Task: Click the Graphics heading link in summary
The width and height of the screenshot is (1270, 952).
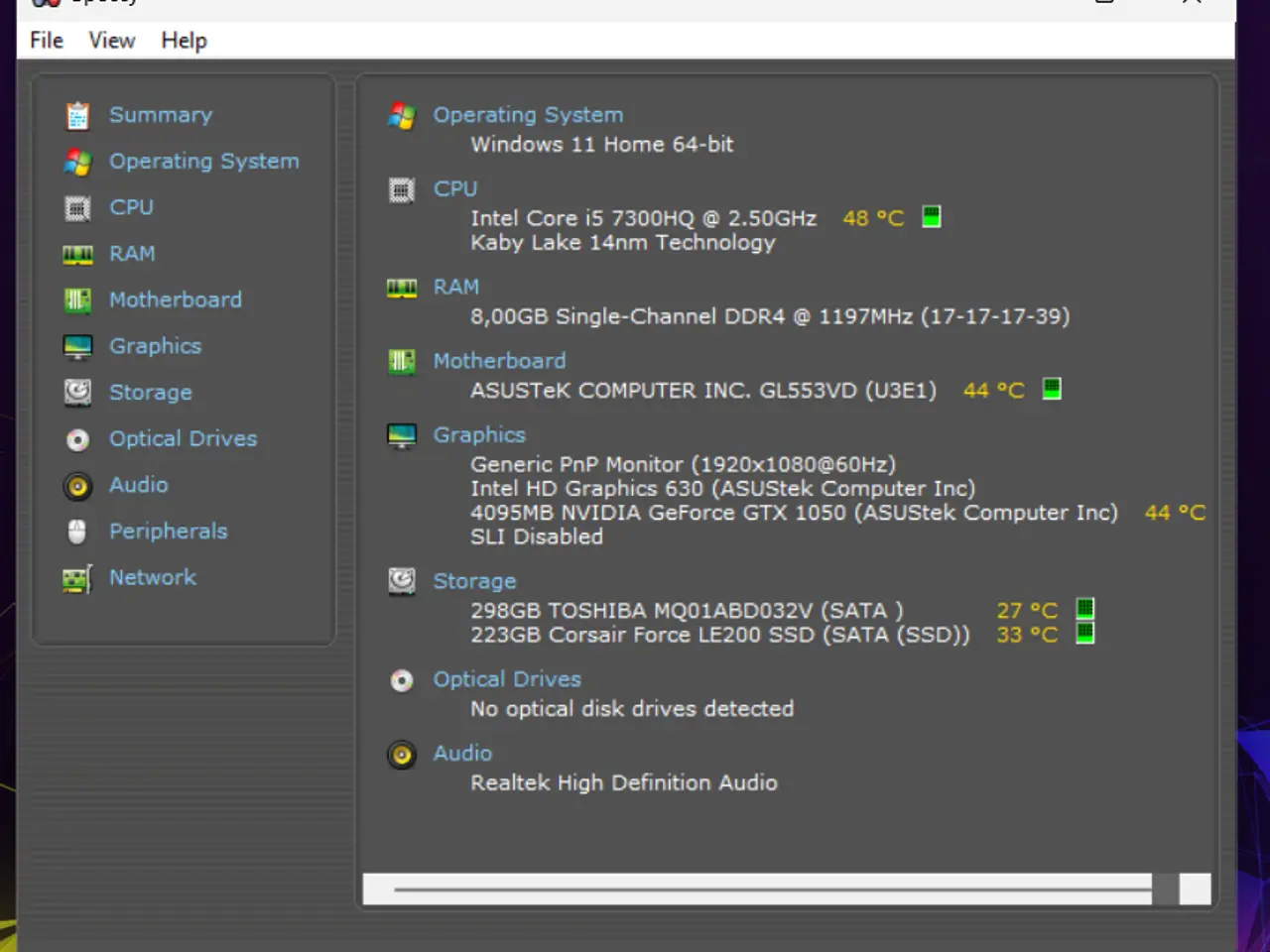Action: (479, 434)
